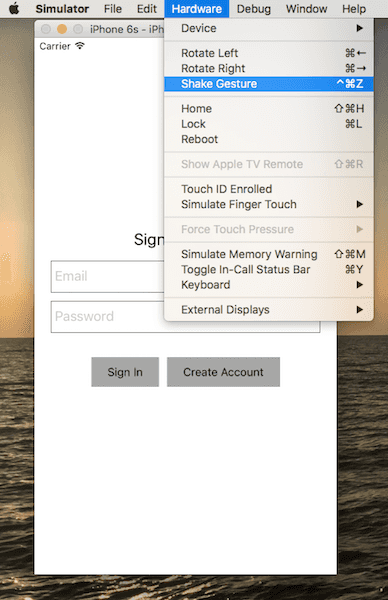Toggle In-Call Status Bar
The image size is (388, 600).
tap(269, 269)
